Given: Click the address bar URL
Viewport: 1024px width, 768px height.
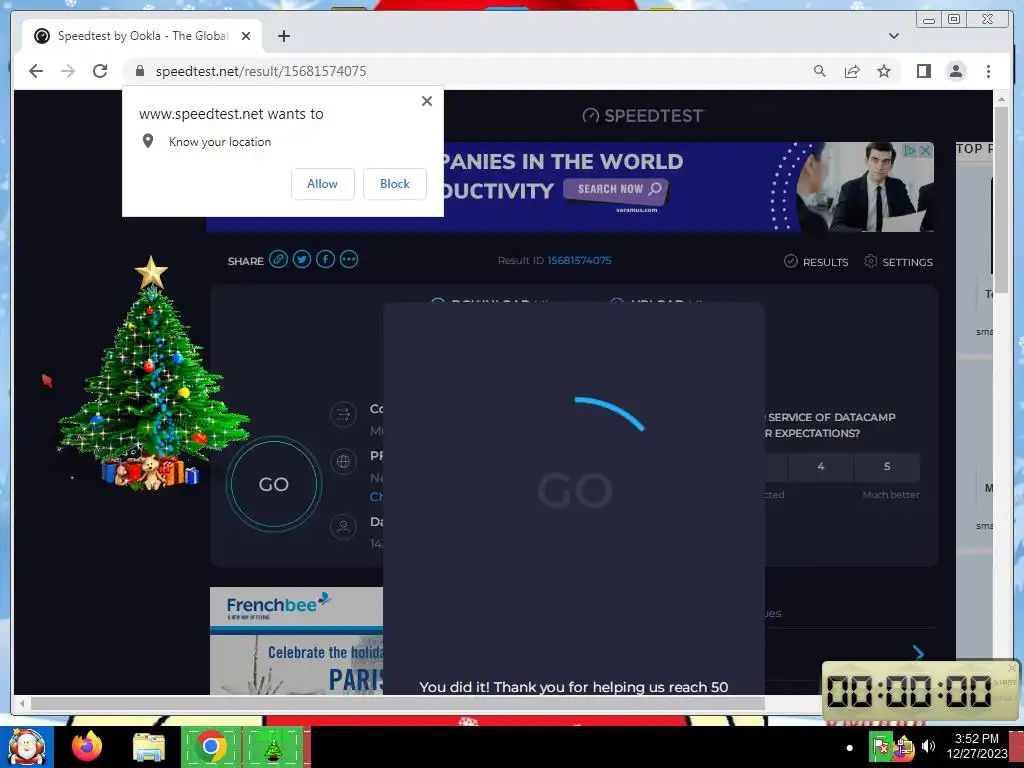Looking at the screenshot, I should click(261, 71).
